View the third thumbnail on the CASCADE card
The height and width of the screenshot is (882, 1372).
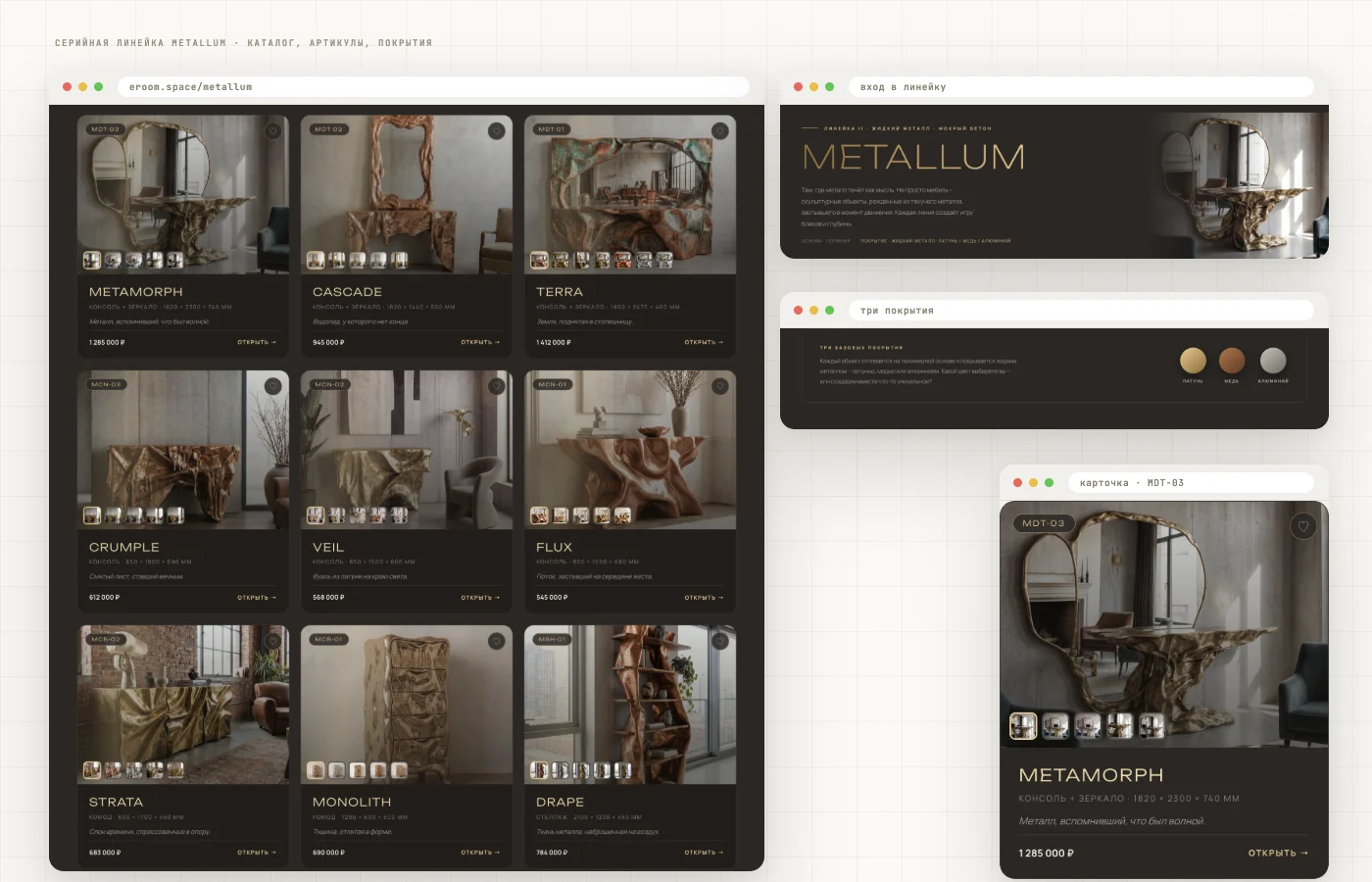click(x=358, y=260)
